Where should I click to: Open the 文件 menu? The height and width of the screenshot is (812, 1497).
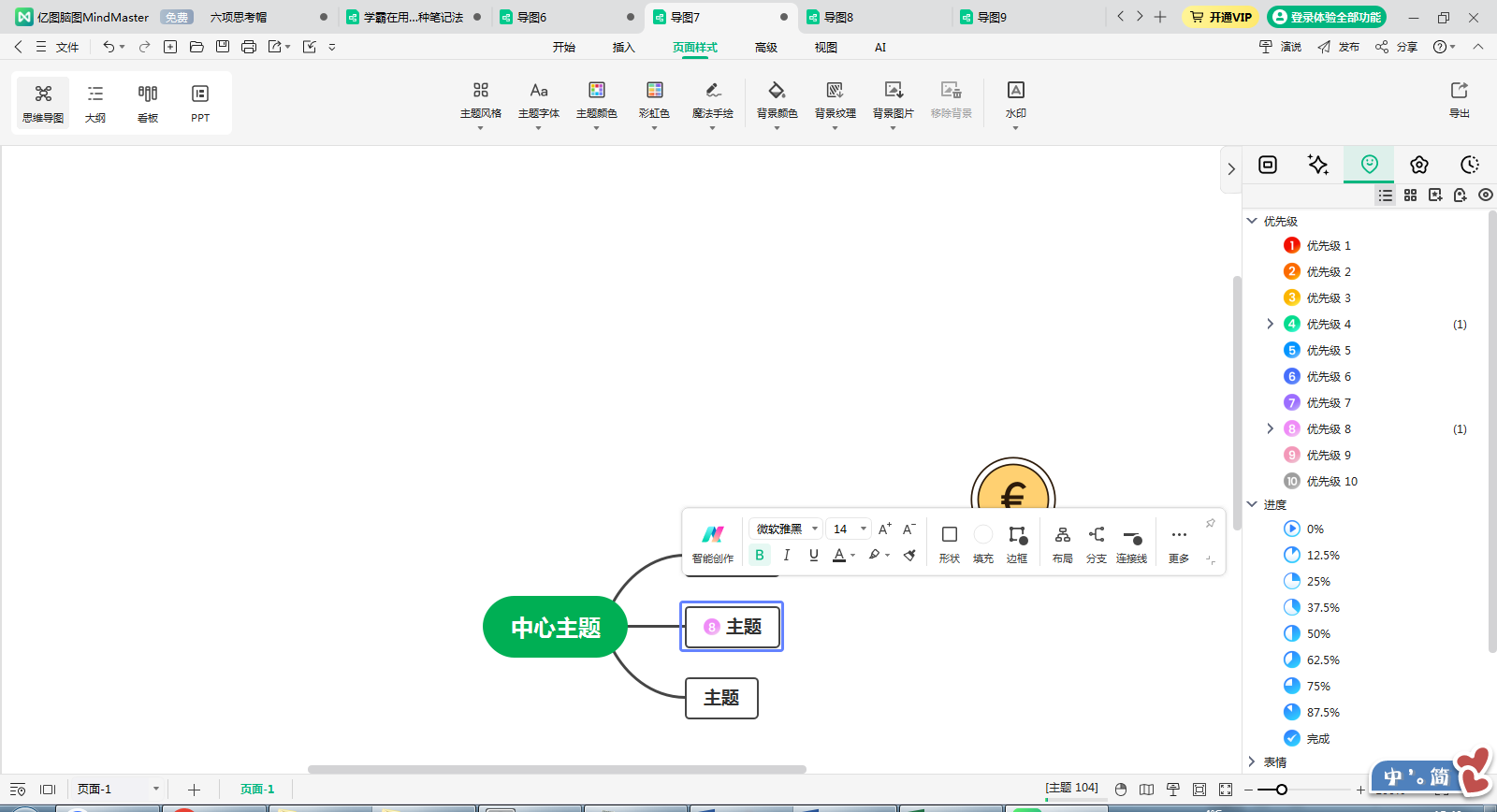pos(66,47)
